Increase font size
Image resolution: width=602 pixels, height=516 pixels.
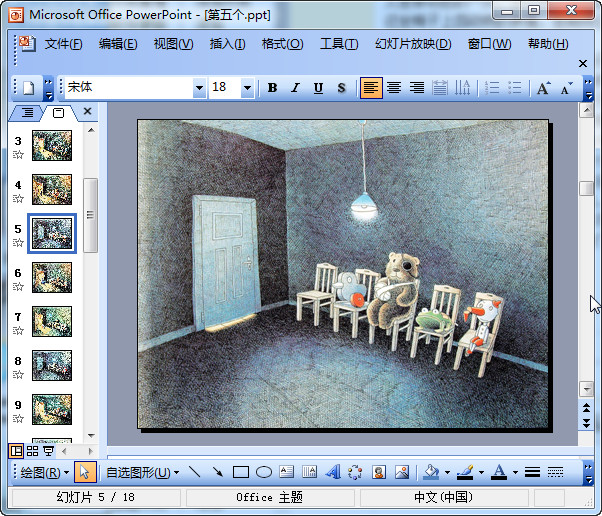543,88
